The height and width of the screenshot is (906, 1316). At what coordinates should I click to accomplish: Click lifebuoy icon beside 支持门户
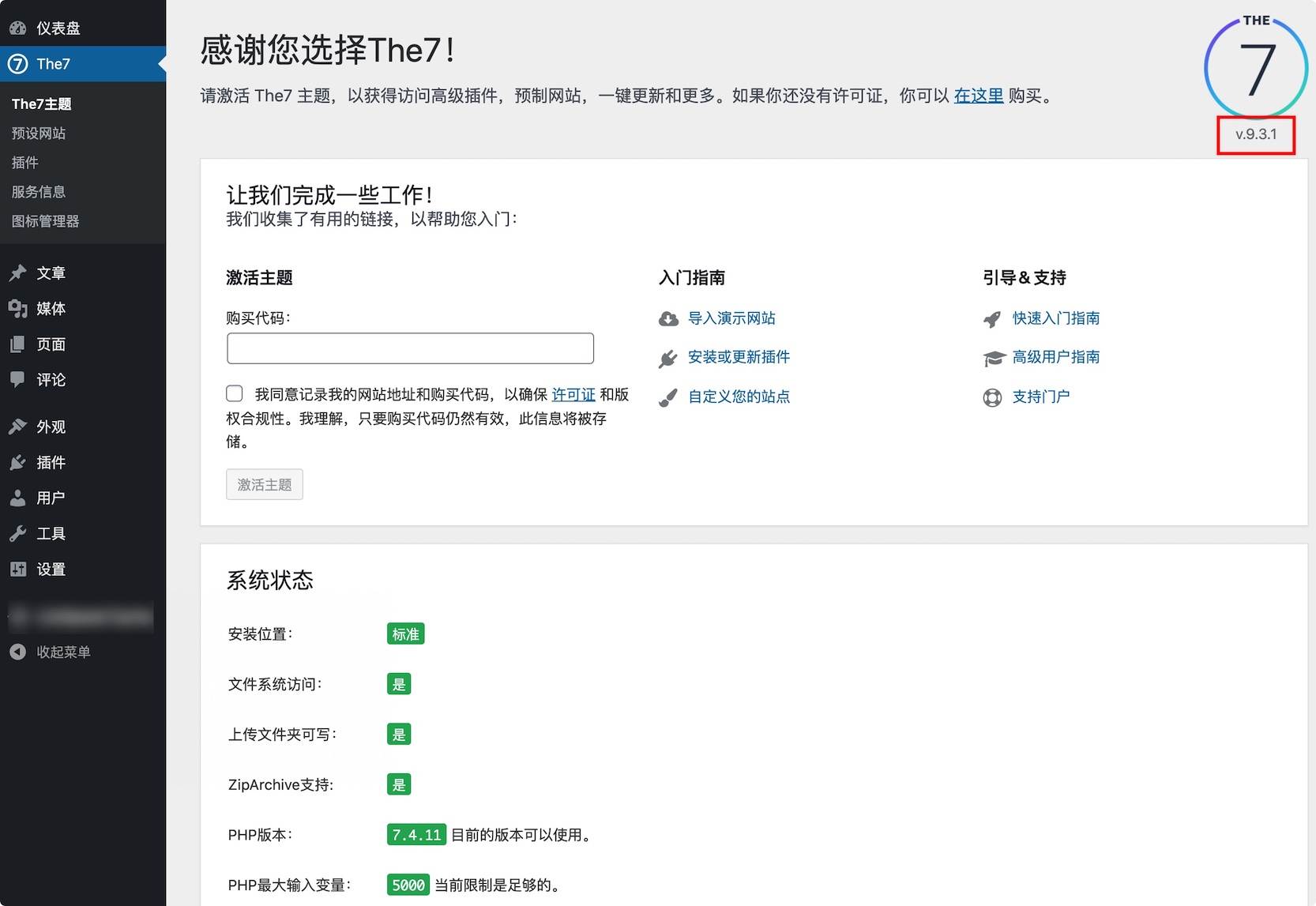click(x=992, y=397)
